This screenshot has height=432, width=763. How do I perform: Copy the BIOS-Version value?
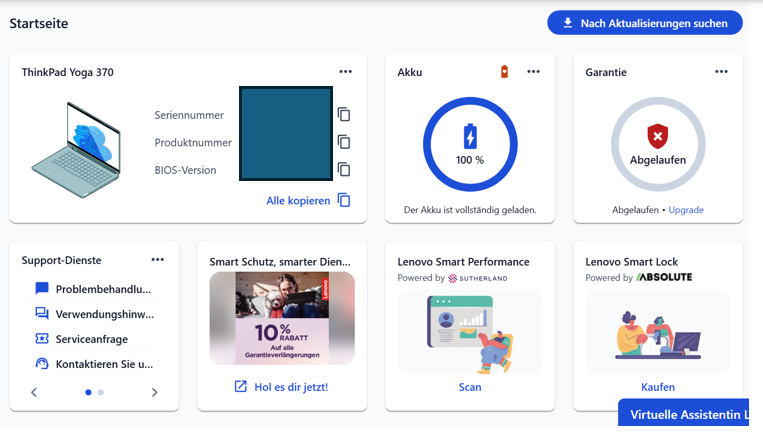(344, 169)
